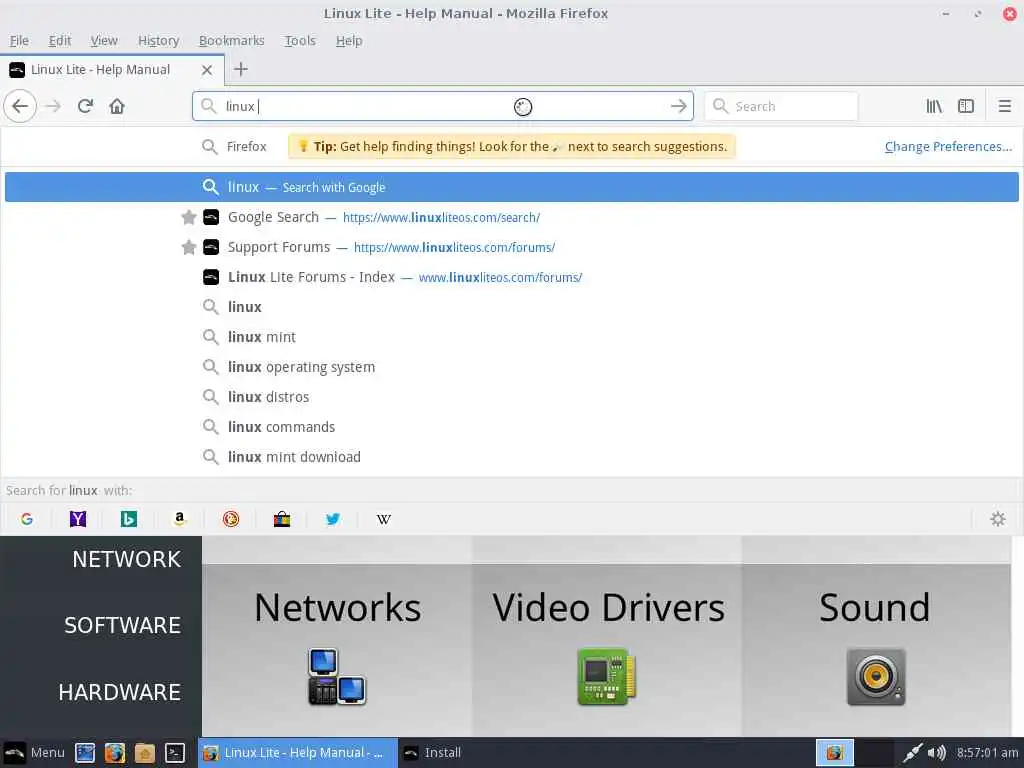The image size is (1024, 768).
Task: Close the Linux Lite - Help Manual tab
Action: click(x=207, y=70)
